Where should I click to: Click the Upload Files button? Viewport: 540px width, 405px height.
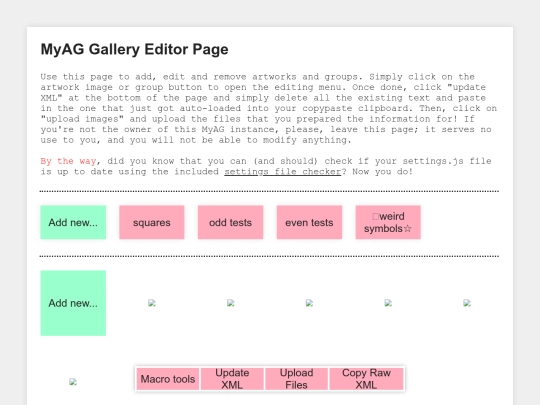(296, 379)
